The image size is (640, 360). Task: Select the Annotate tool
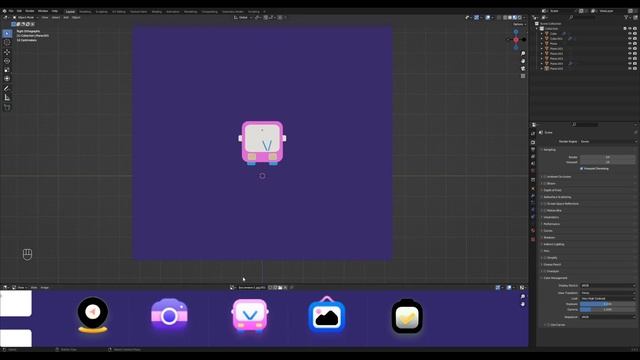[x=7, y=89]
